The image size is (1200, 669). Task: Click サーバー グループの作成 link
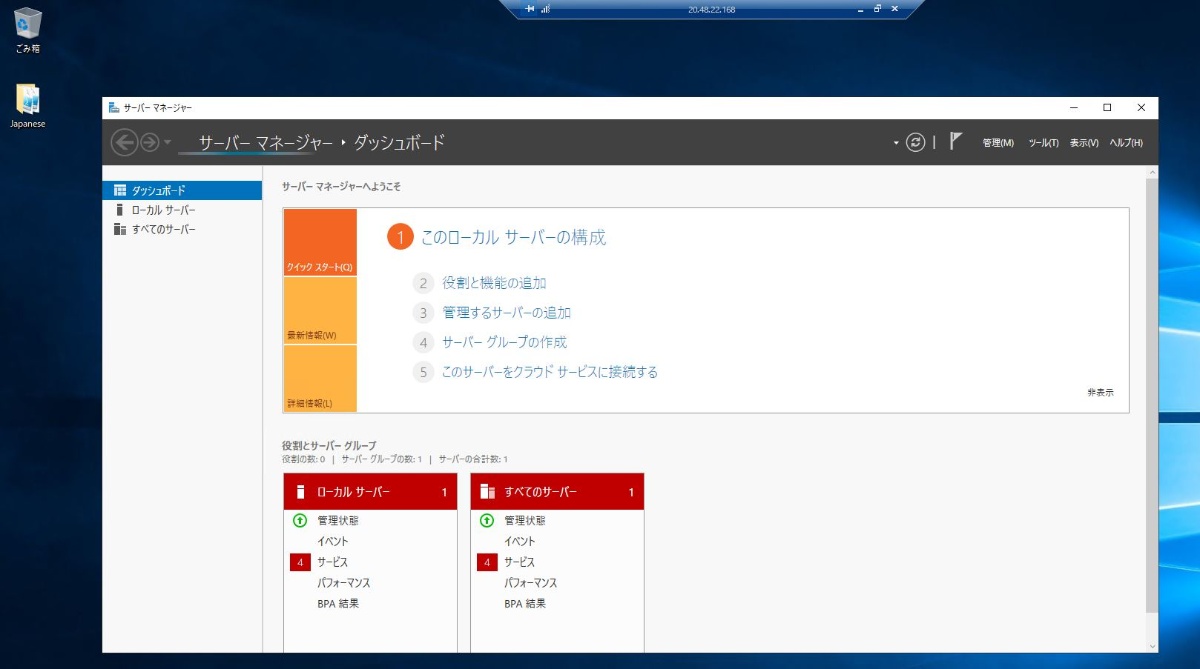coord(504,342)
